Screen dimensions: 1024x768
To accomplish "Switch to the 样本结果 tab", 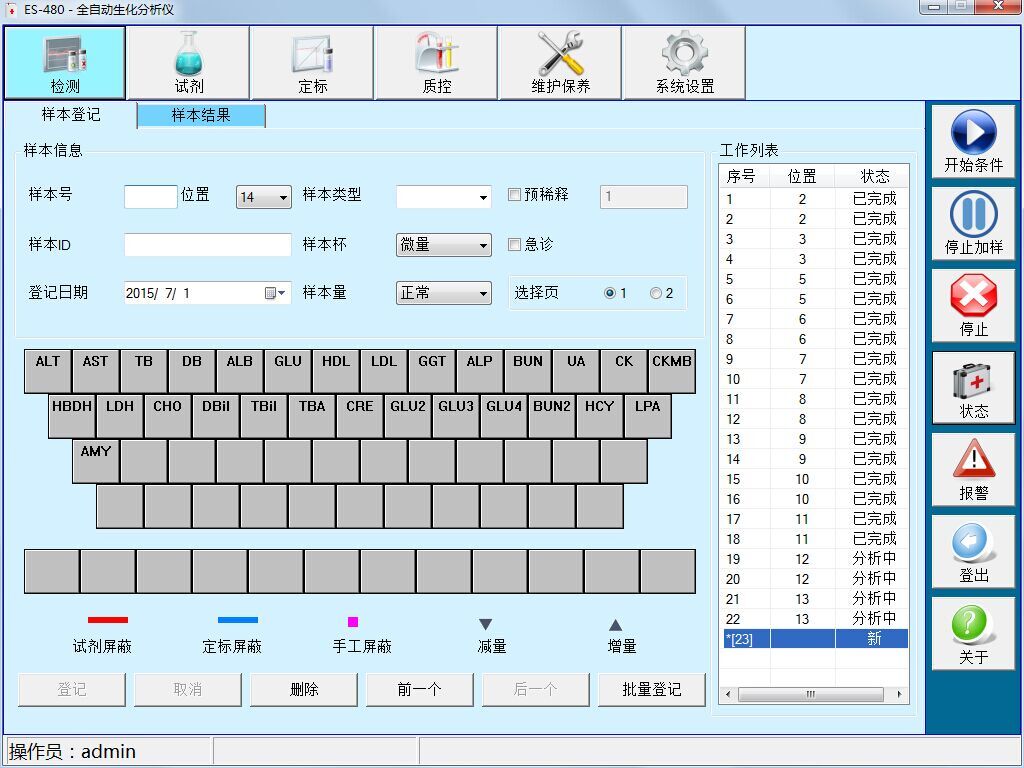I will [201, 116].
